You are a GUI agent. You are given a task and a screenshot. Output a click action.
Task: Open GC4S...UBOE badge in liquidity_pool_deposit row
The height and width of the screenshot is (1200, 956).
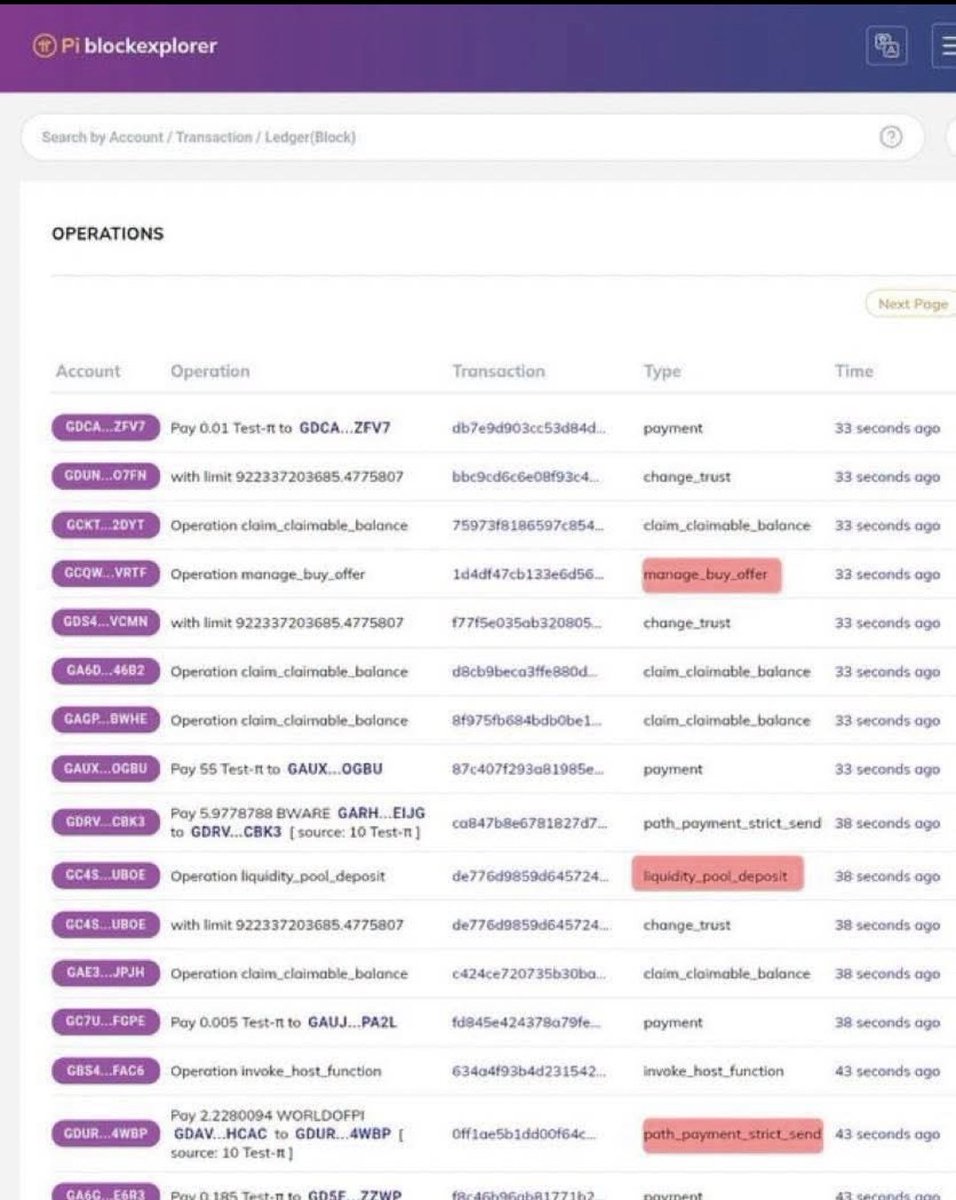pos(105,876)
